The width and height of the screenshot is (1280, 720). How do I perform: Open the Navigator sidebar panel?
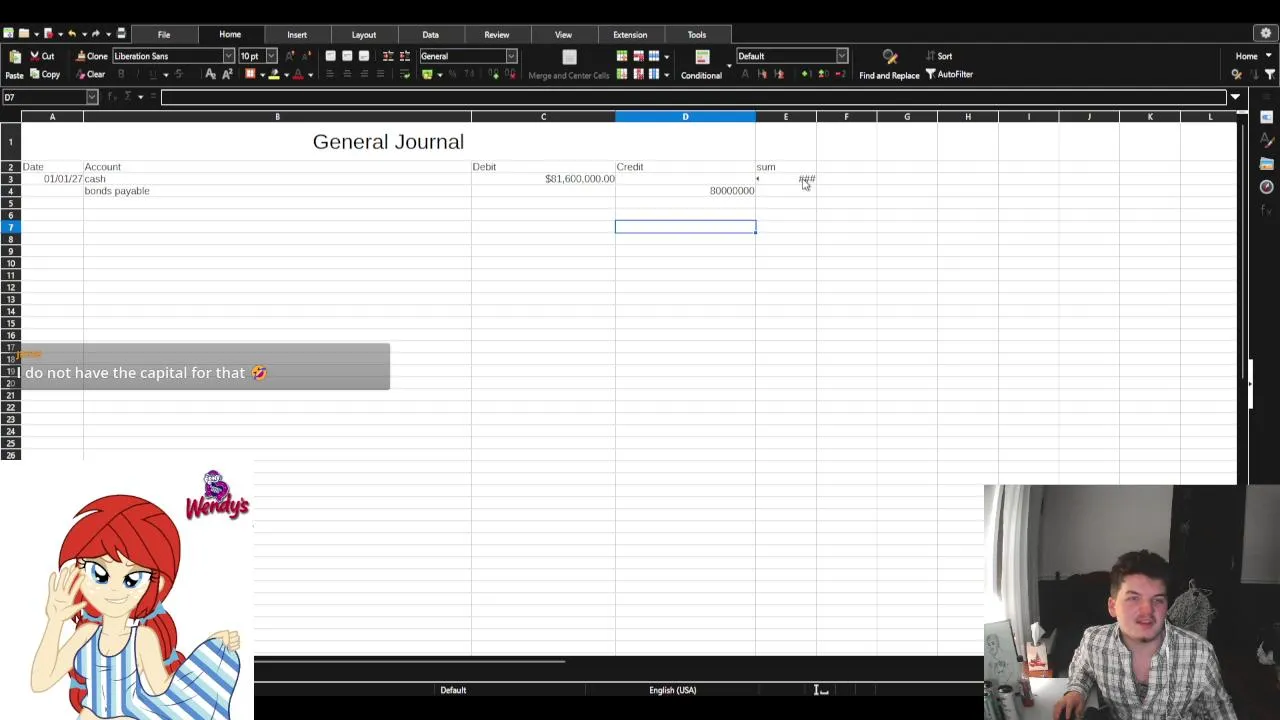click(x=1266, y=187)
